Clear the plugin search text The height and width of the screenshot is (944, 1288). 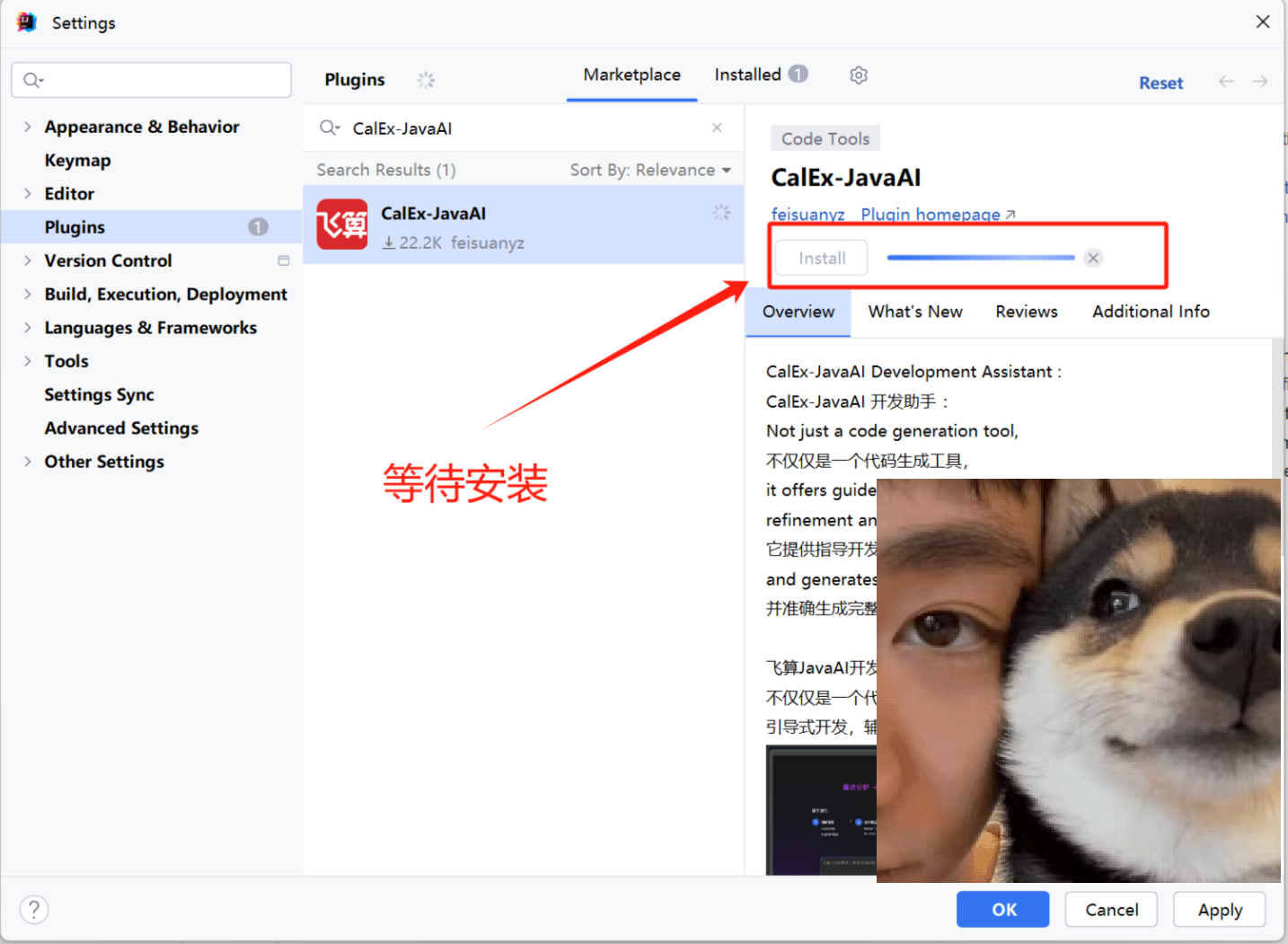pyautogui.click(x=717, y=128)
